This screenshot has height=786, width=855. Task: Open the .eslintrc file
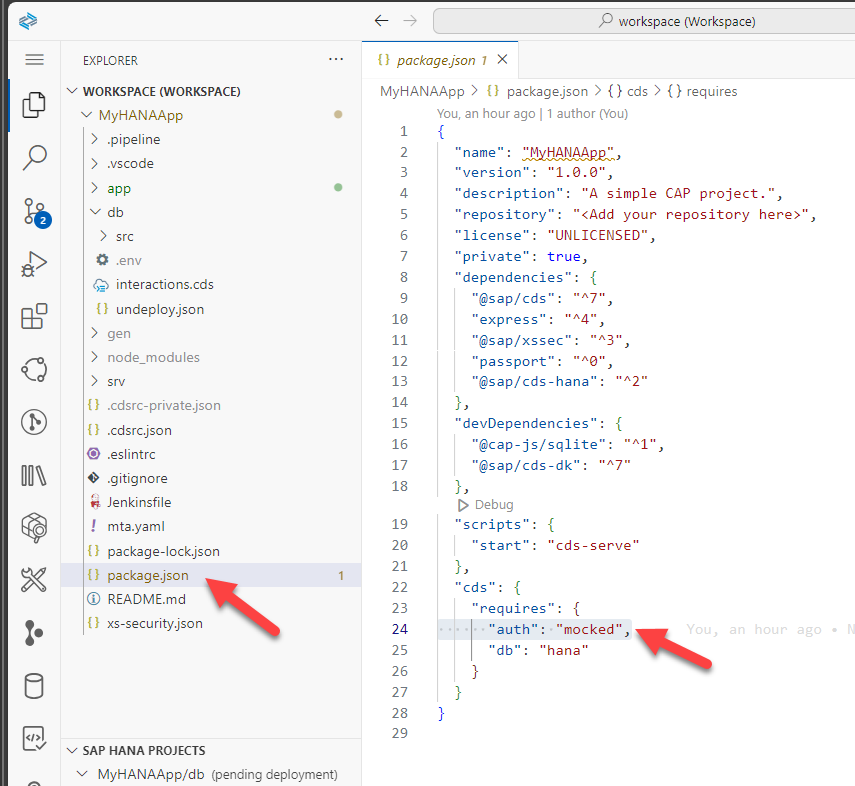pos(131,454)
